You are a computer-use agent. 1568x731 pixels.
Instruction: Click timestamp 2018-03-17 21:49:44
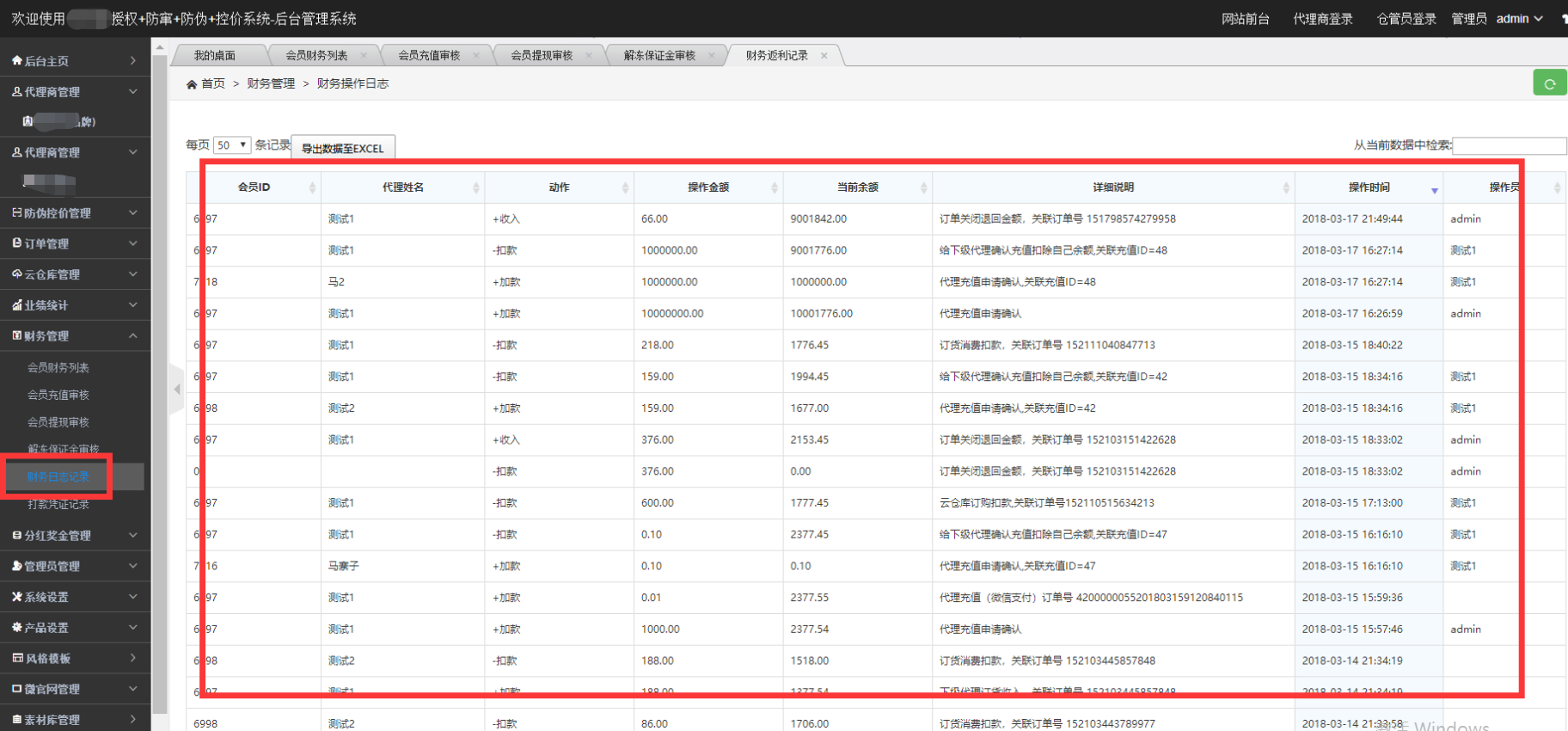click(1369, 219)
